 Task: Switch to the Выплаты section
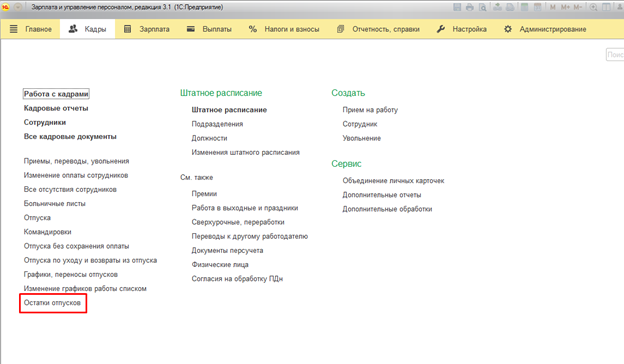pyautogui.click(x=209, y=29)
